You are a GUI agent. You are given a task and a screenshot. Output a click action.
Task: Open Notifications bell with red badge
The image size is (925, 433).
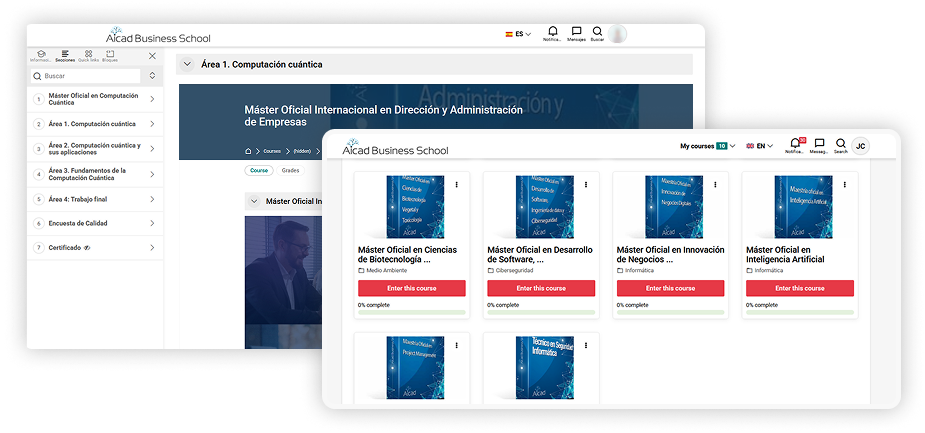click(795, 145)
